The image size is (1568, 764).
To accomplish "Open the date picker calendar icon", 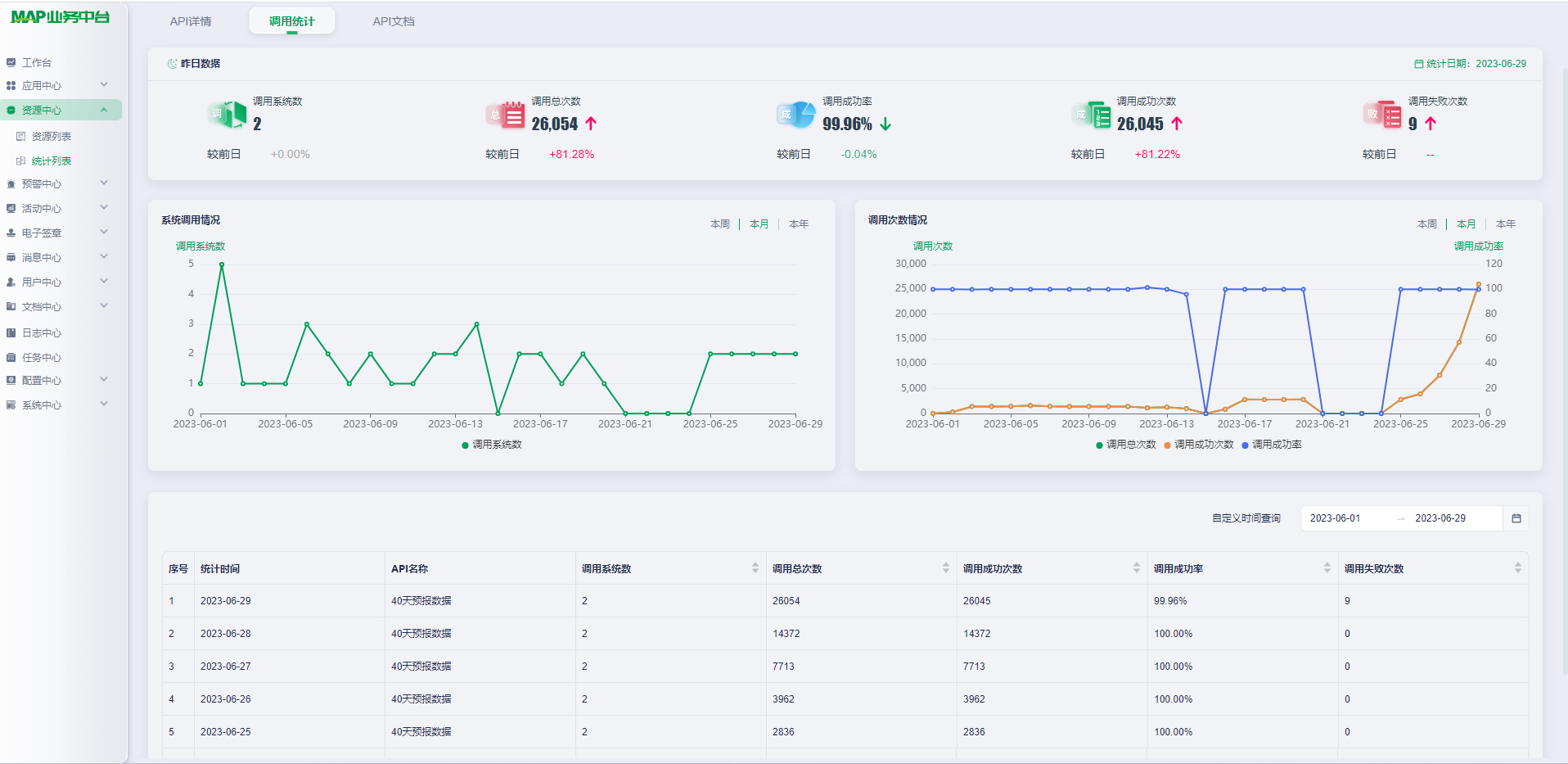I will (1516, 518).
